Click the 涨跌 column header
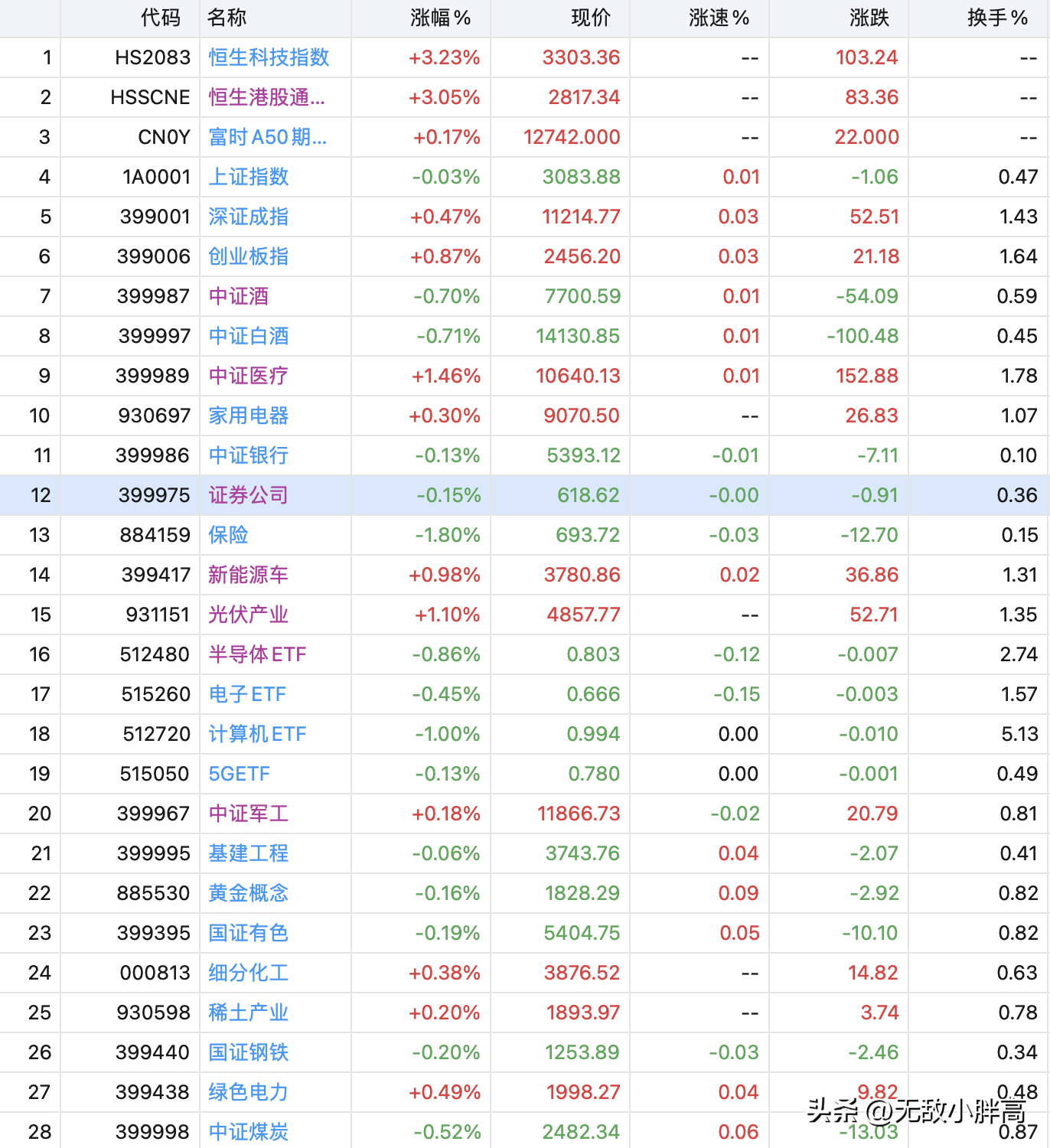The height and width of the screenshot is (1148, 1050). (x=869, y=18)
